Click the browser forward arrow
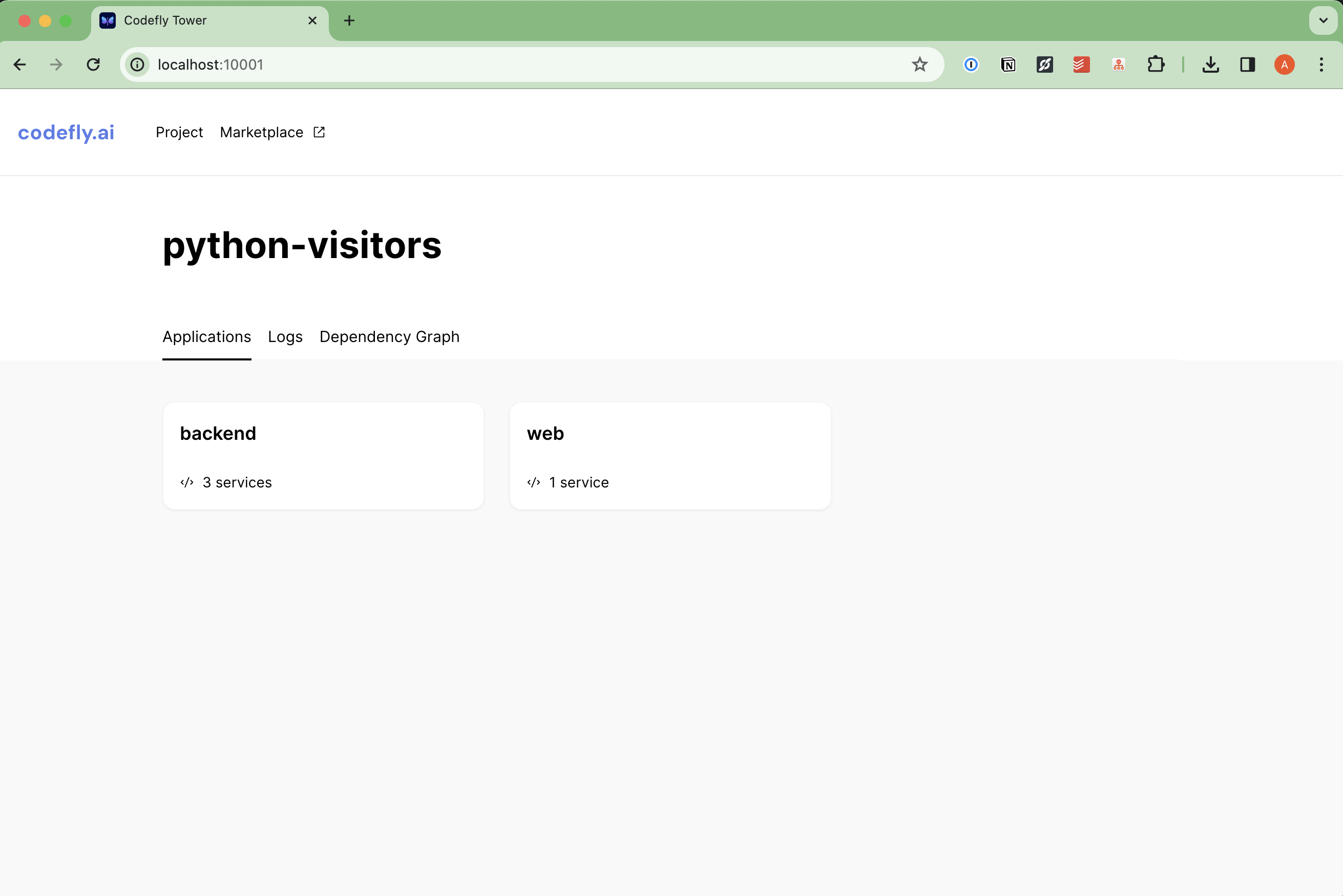The height and width of the screenshot is (896, 1343). [56, 65]
